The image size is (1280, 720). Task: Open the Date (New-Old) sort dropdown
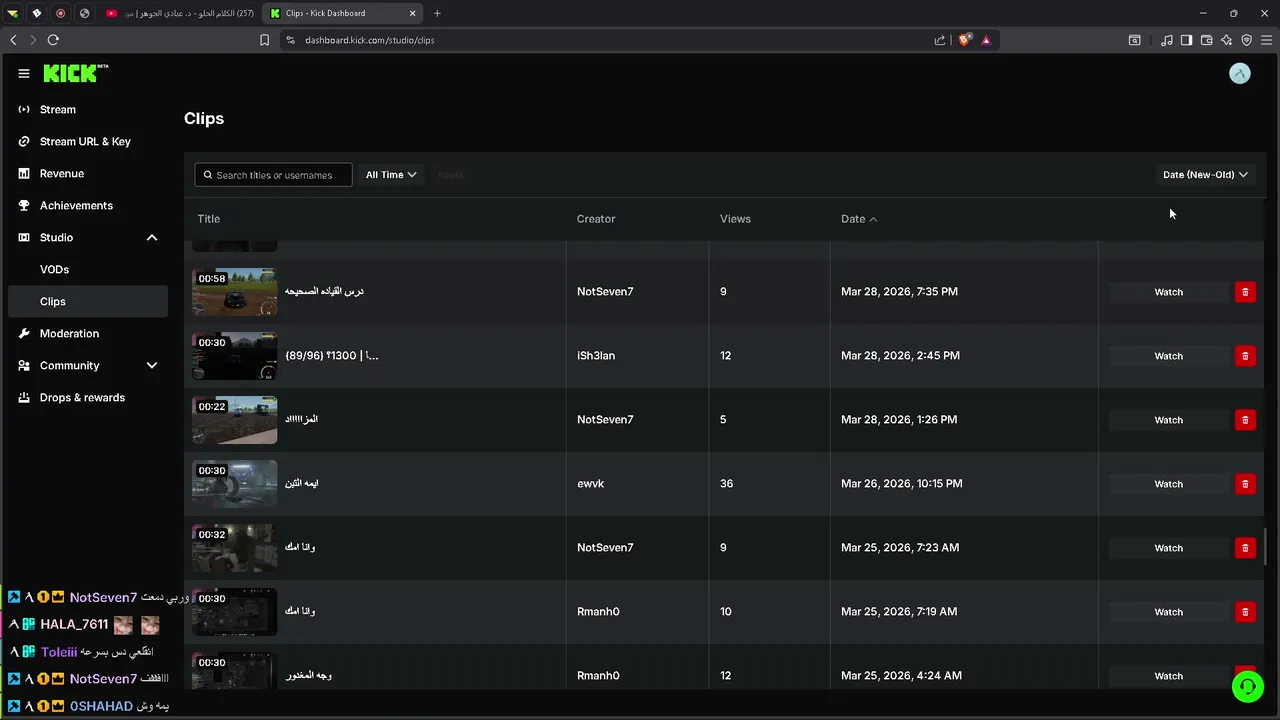click(x=1205, y=175)
